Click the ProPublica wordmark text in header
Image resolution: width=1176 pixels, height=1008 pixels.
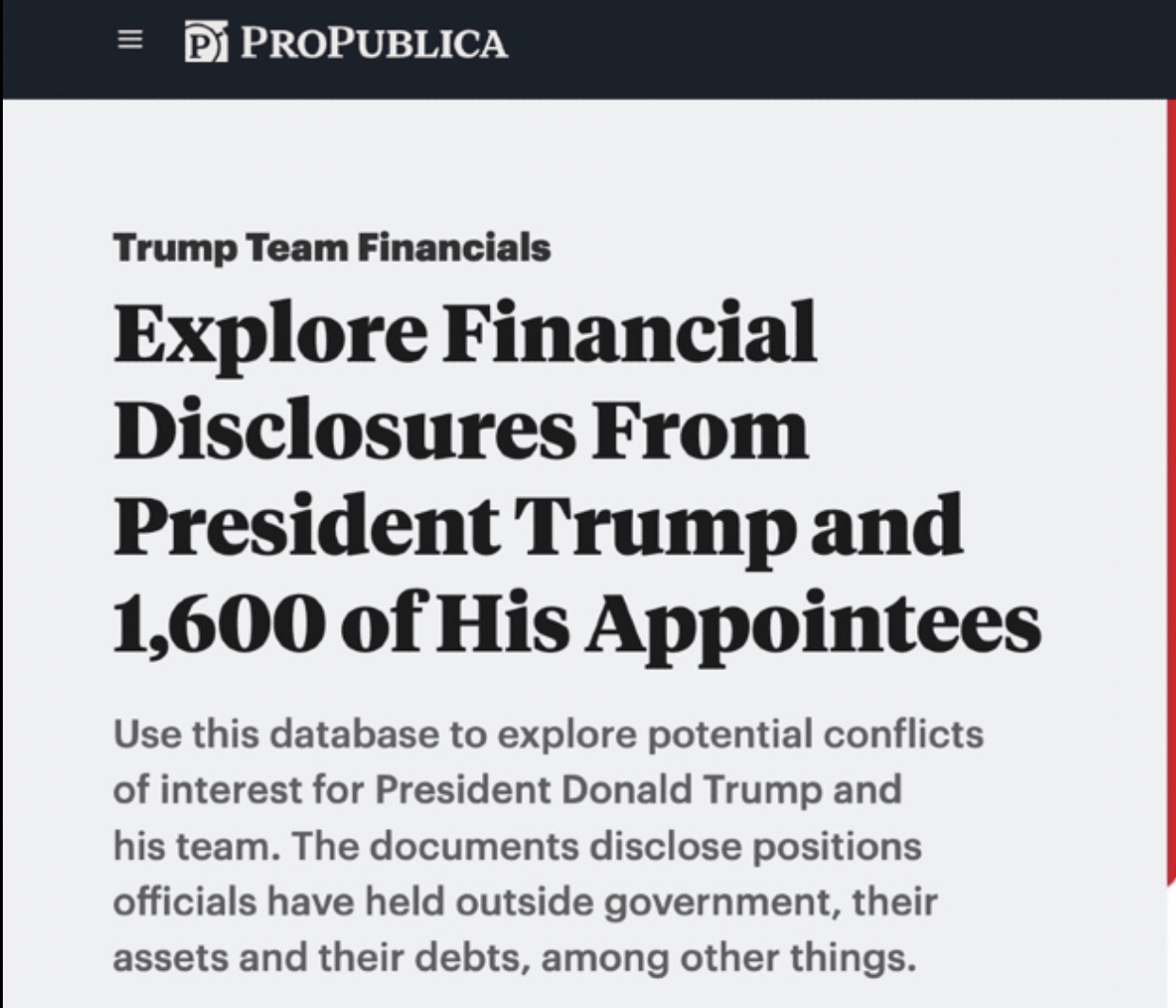(373, 44)
